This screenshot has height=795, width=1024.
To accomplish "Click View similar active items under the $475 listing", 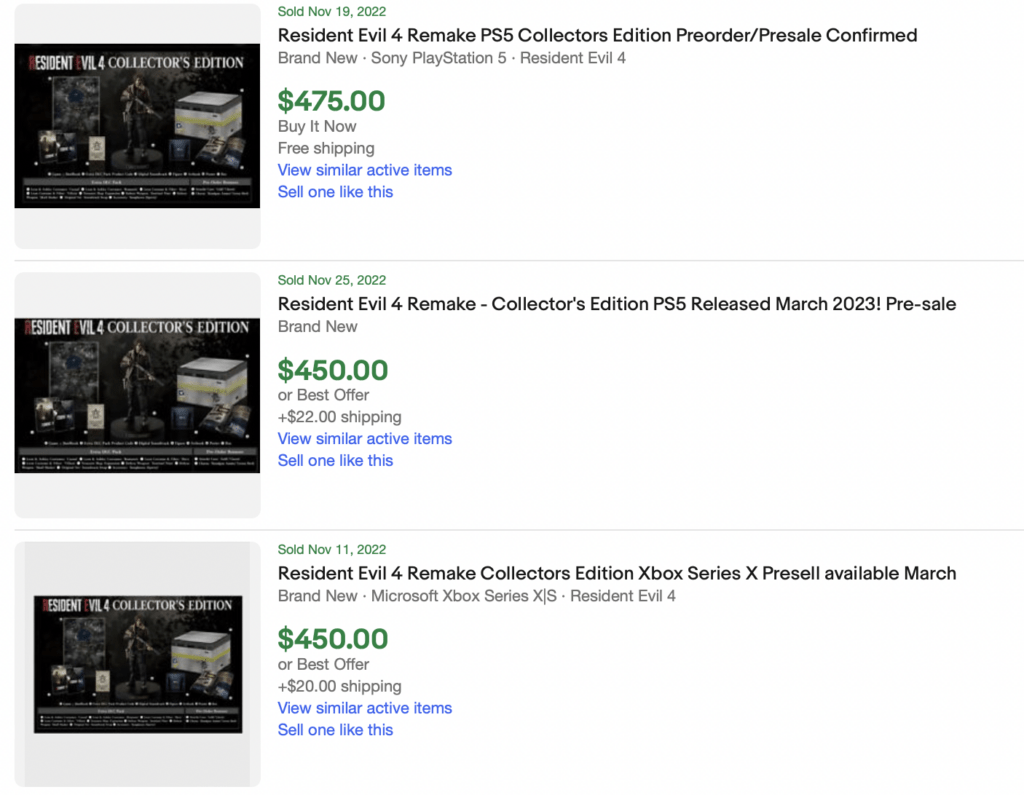I will tap(364, 170).
